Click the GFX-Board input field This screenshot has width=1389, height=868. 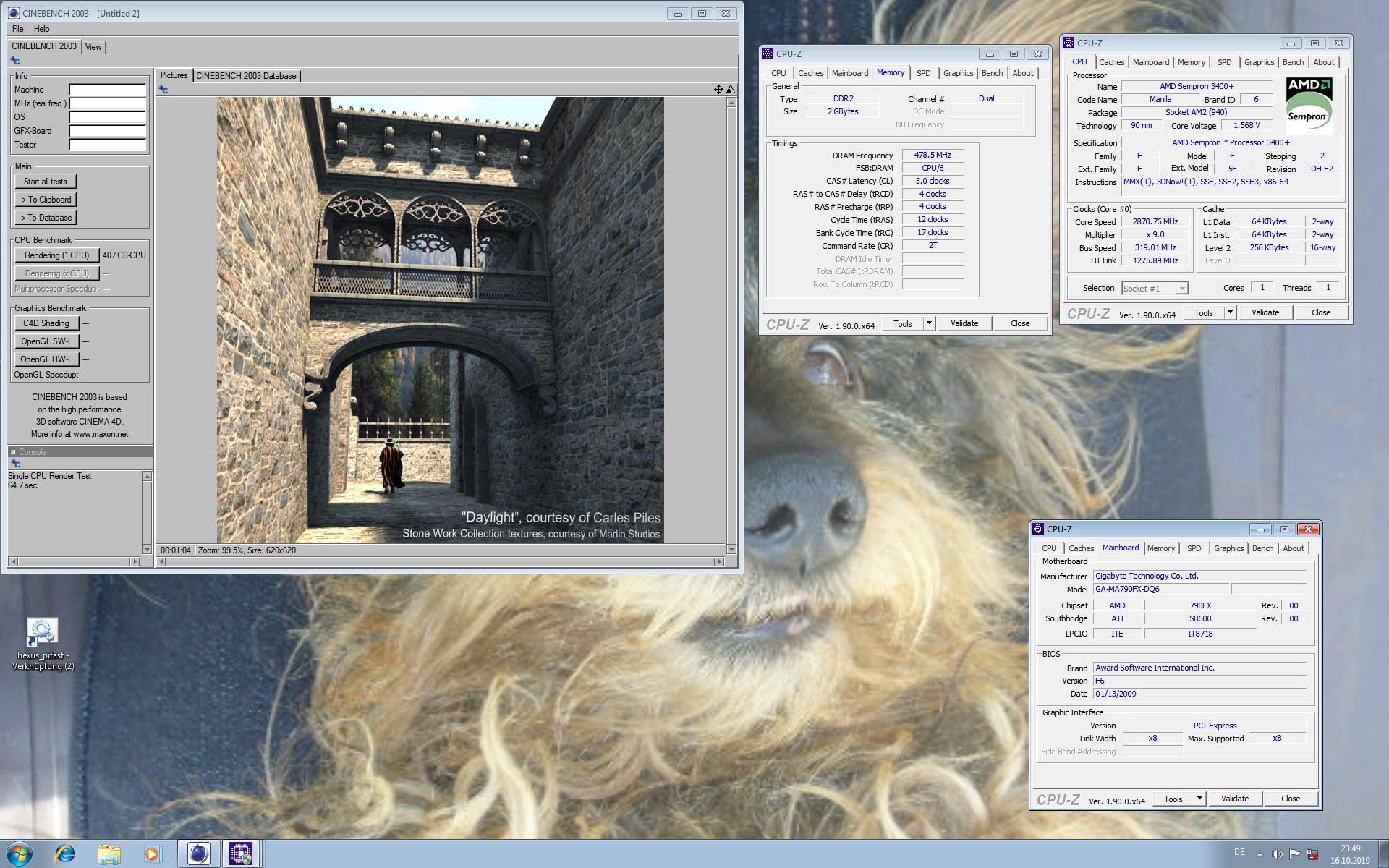pyautogui.click(x=107, y=131)
